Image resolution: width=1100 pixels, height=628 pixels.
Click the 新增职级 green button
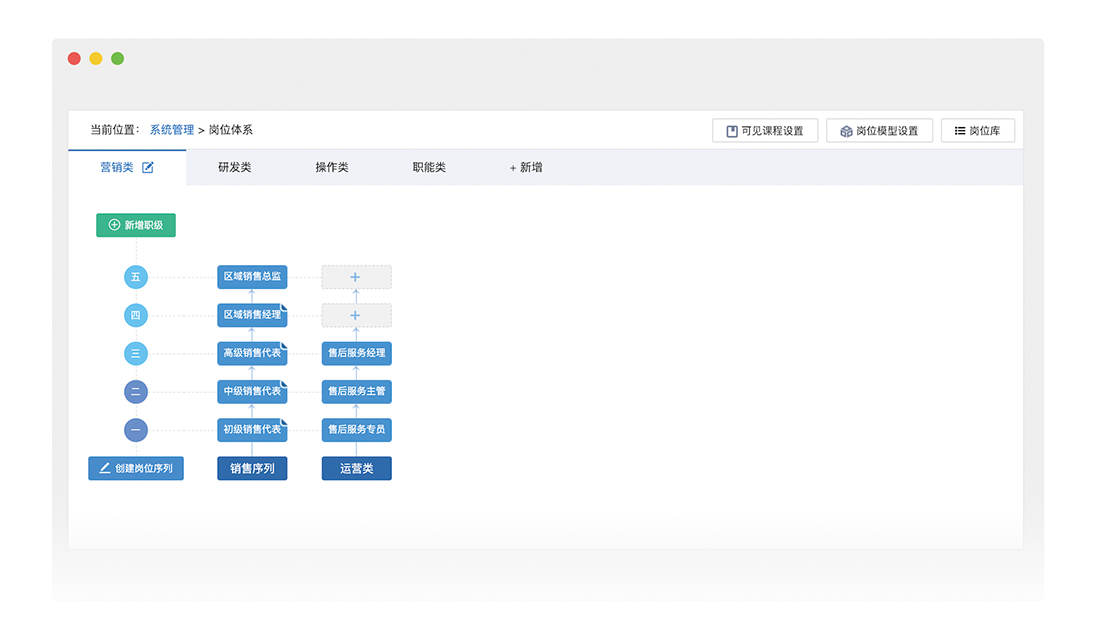(136, 225)
